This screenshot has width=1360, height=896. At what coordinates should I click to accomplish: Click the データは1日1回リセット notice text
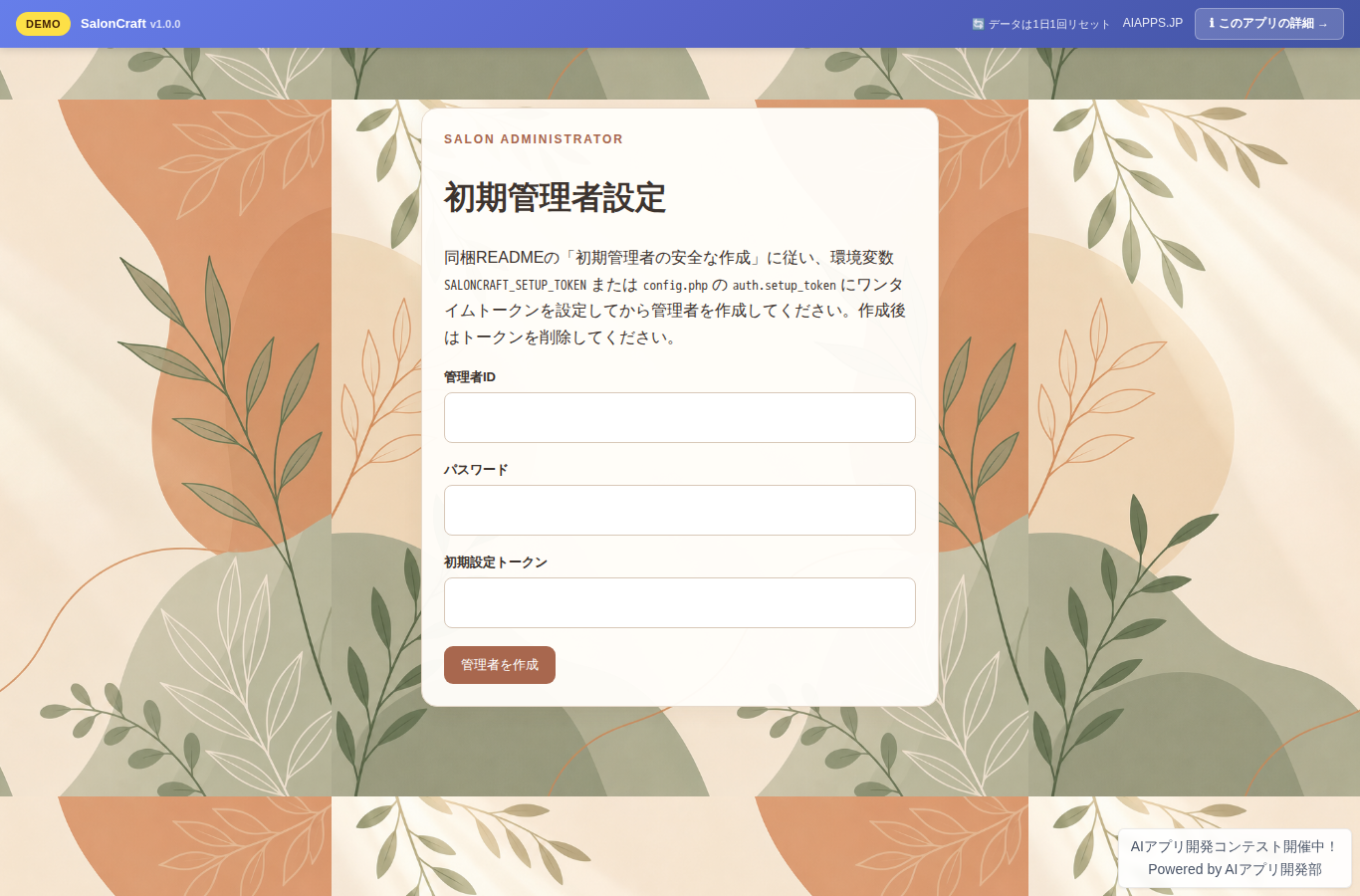pyautogui.click(x=1048, y=24)
